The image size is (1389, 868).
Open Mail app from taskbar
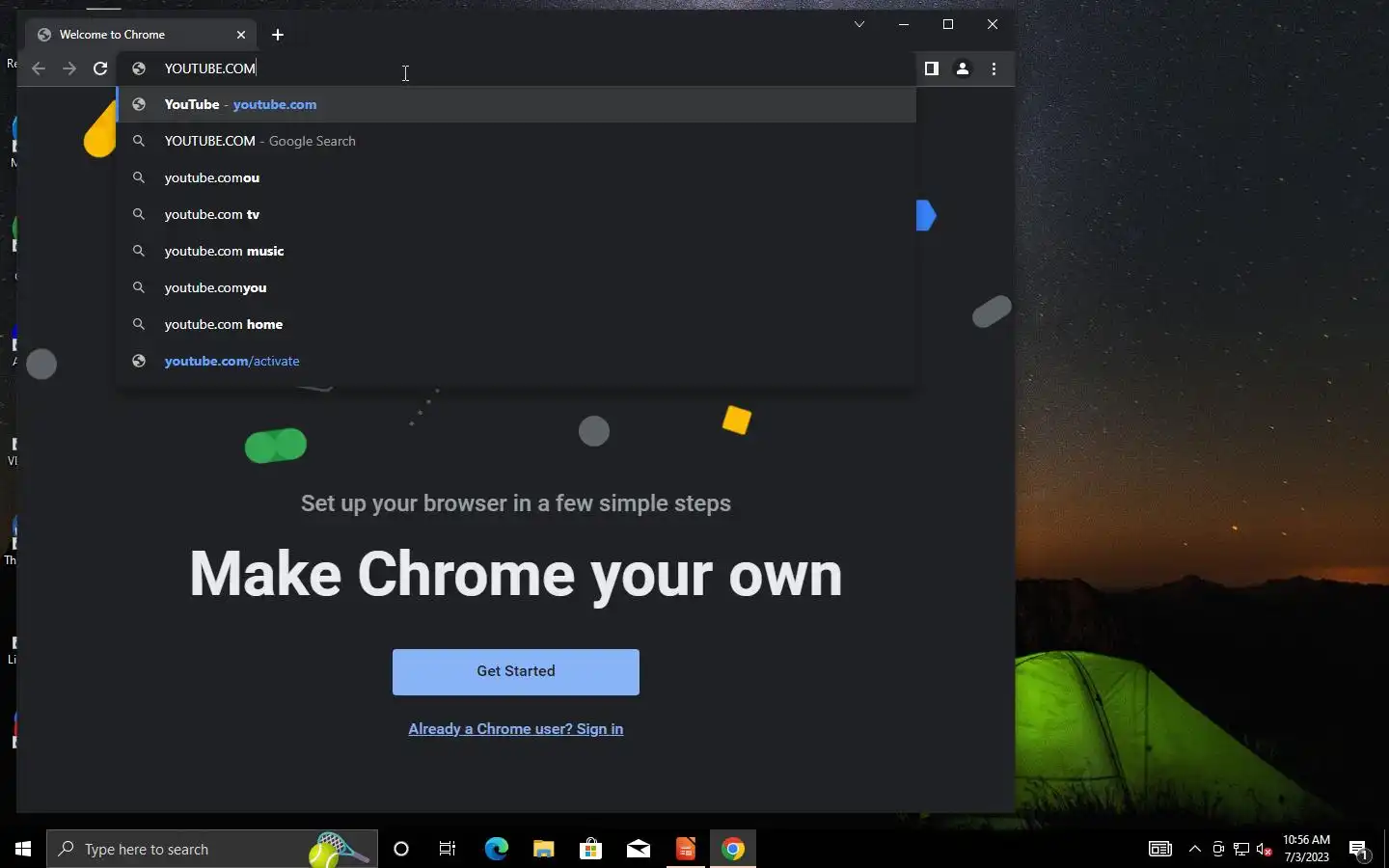pos(639,849)
